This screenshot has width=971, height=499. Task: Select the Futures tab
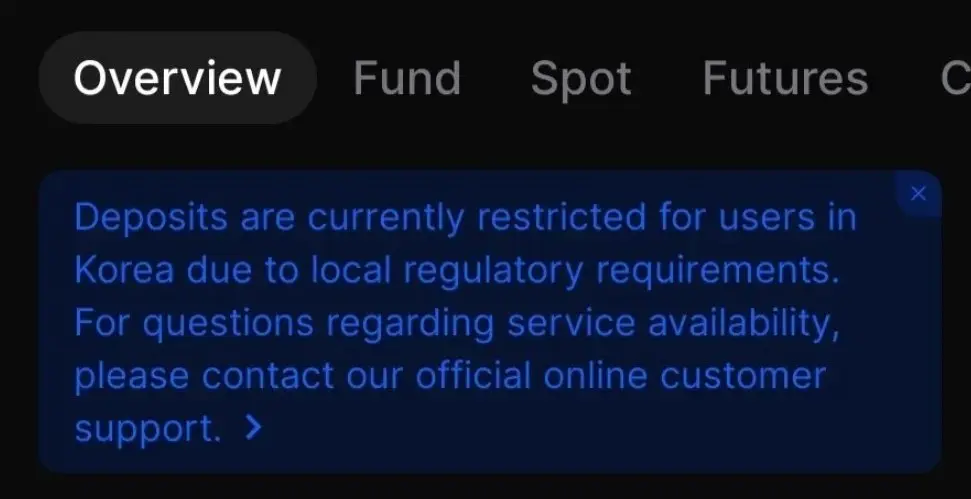tap(785, 79)
